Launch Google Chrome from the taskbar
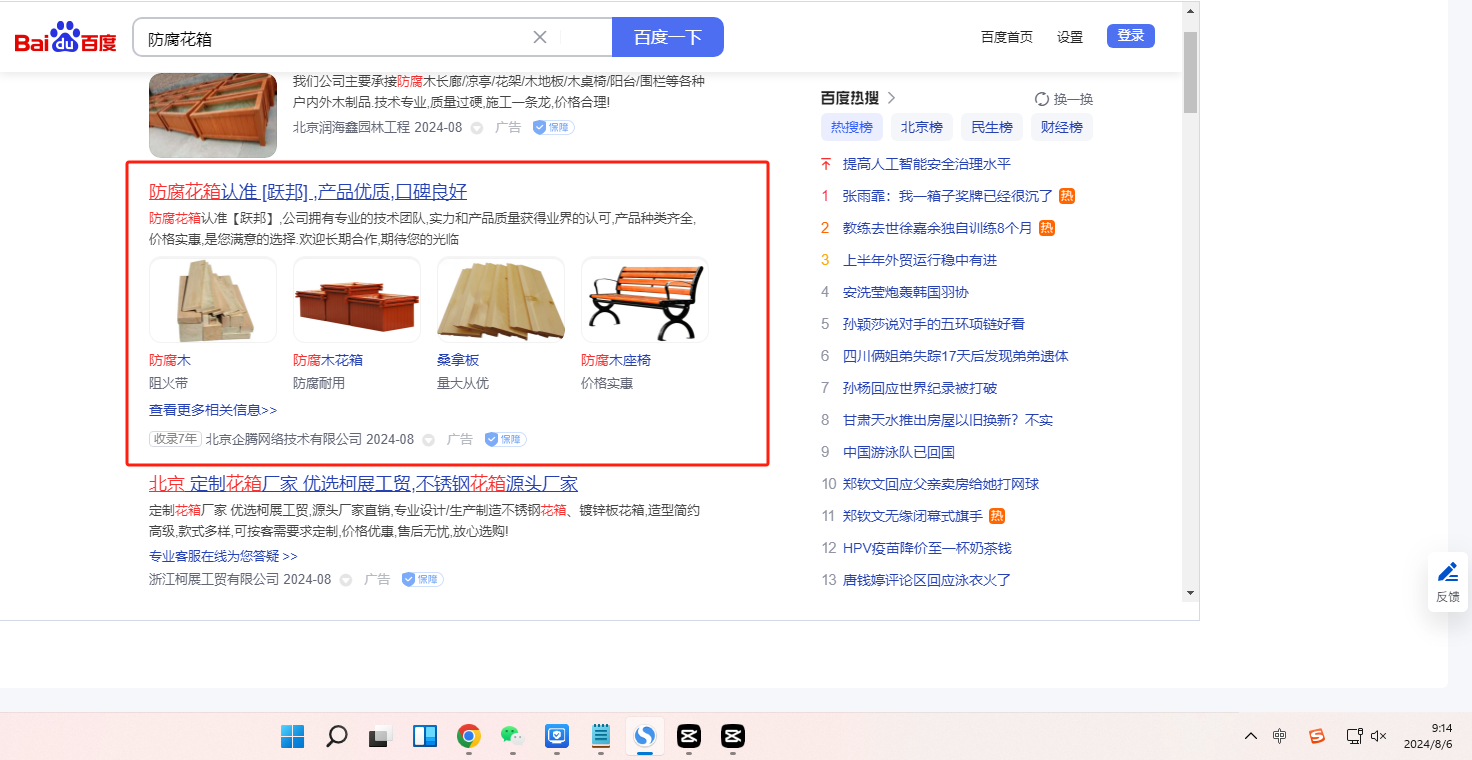 tap(468, 736)
